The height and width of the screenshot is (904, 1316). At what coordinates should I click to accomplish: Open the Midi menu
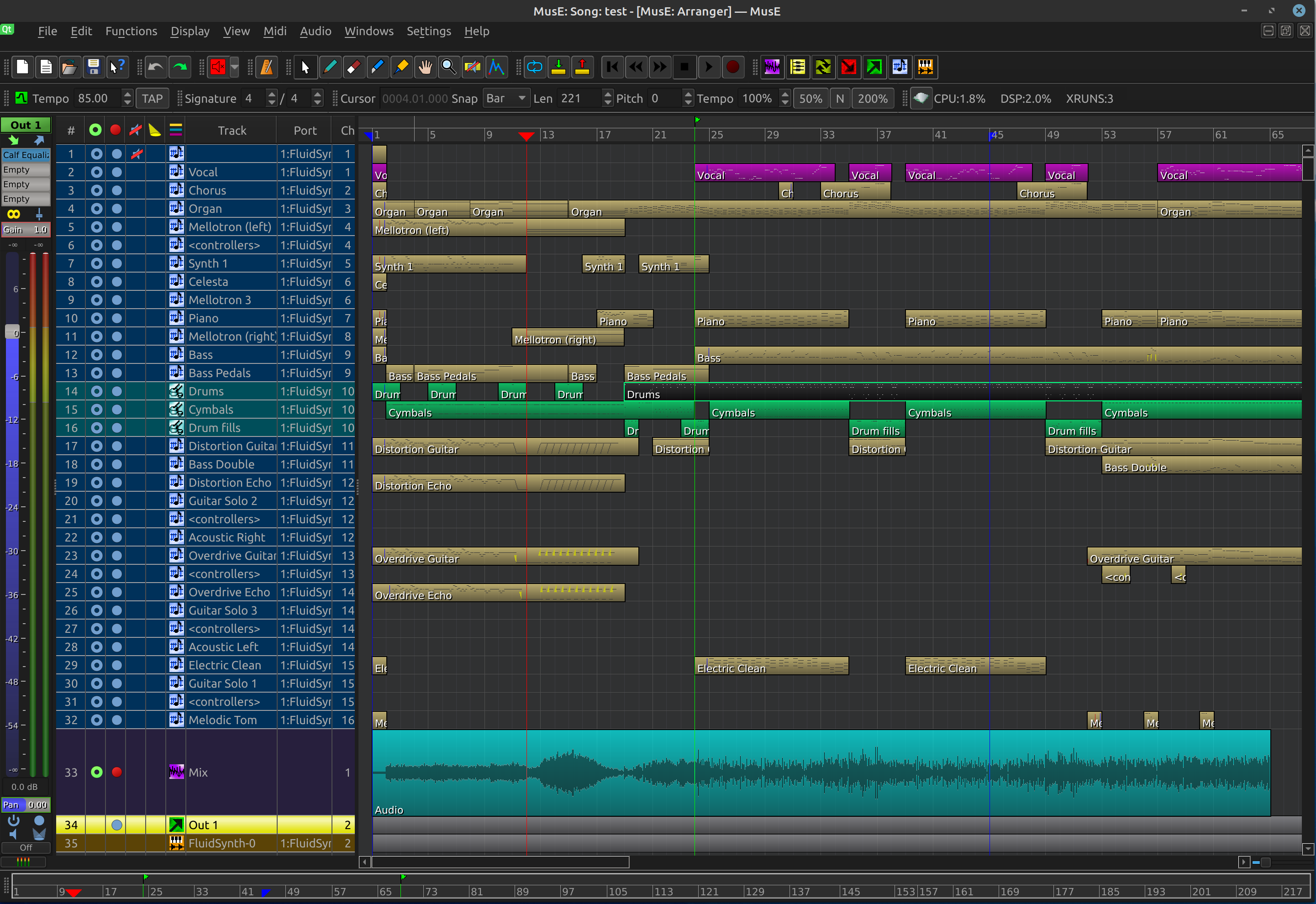274,31
